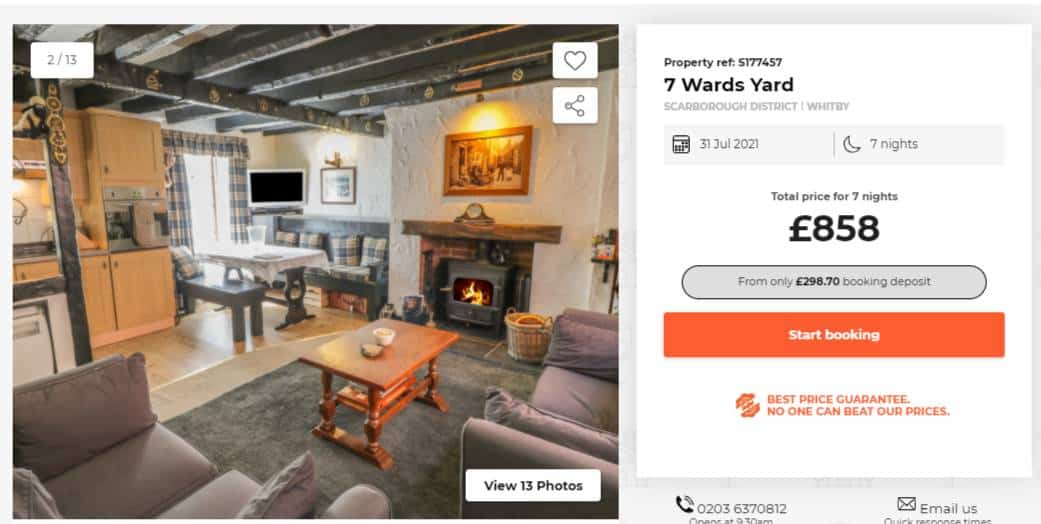Click the 7 Wards Yard title
Image resolution: width=1041 pixels, height=524 pixels.
[728, 85]
